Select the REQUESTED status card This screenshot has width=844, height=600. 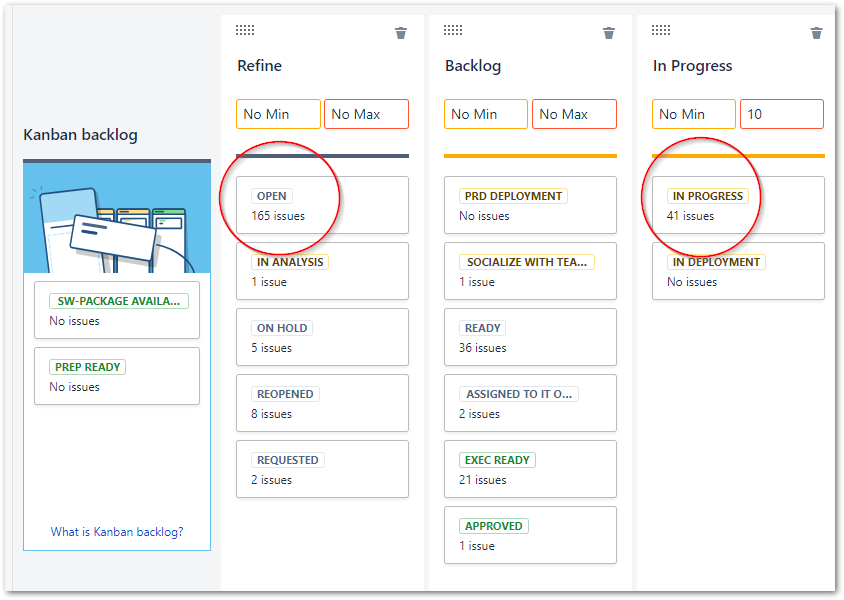(x=322, y=469)
